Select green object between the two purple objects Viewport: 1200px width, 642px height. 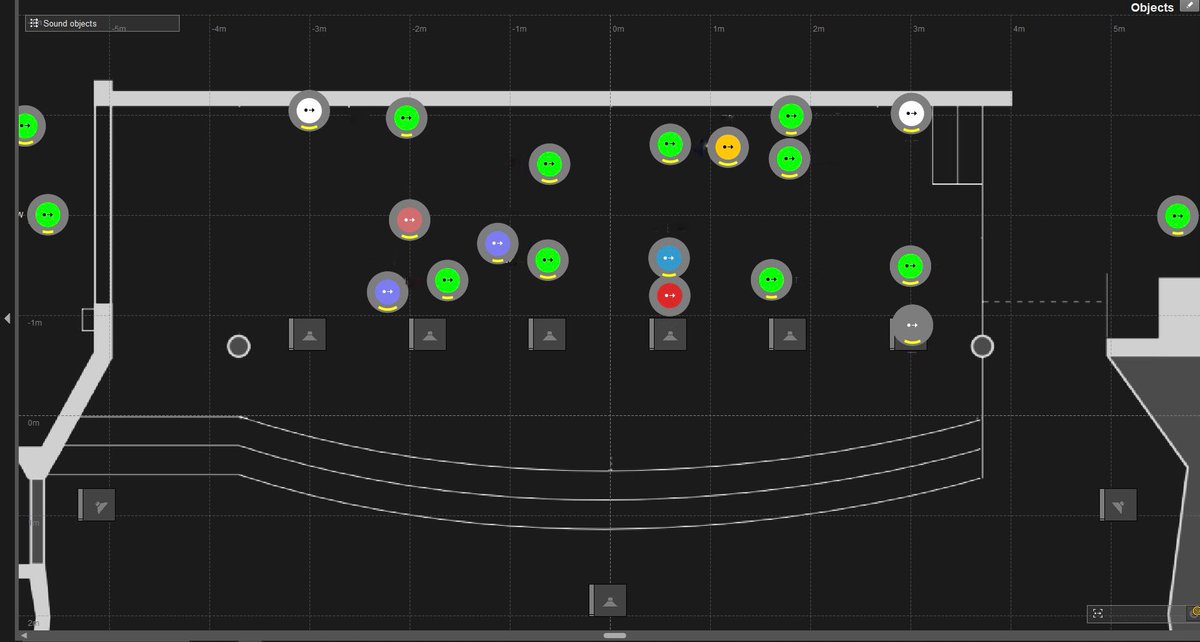coord(447,281)
